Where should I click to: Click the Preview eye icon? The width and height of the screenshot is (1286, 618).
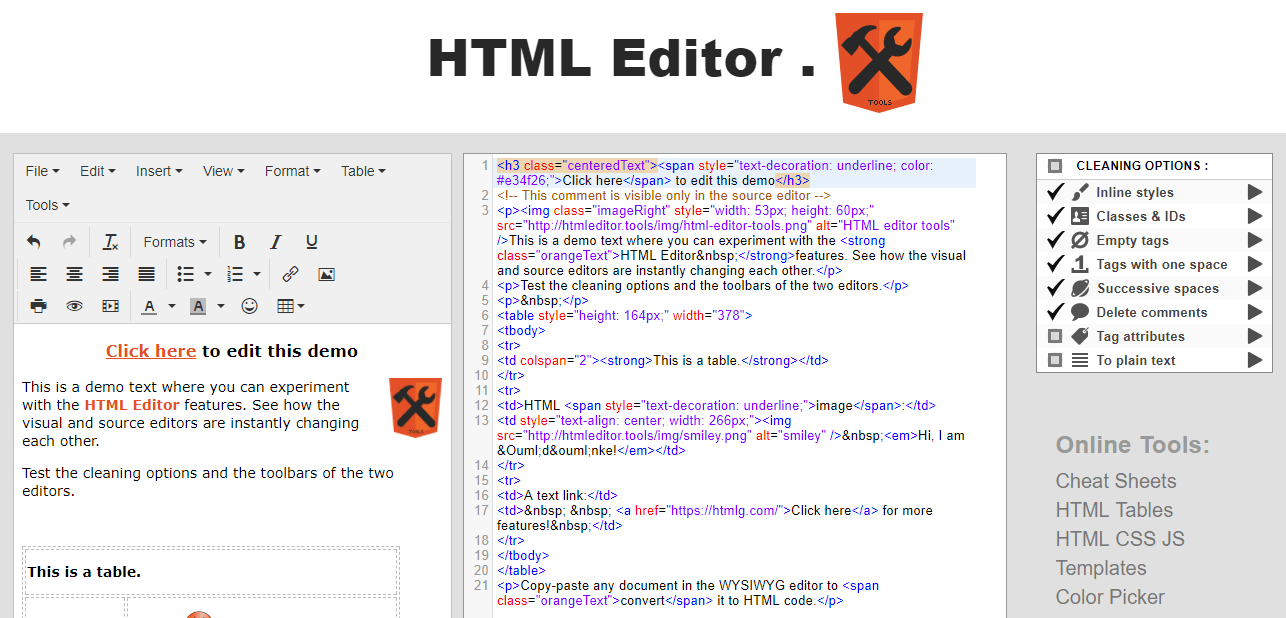coord(74,306)
